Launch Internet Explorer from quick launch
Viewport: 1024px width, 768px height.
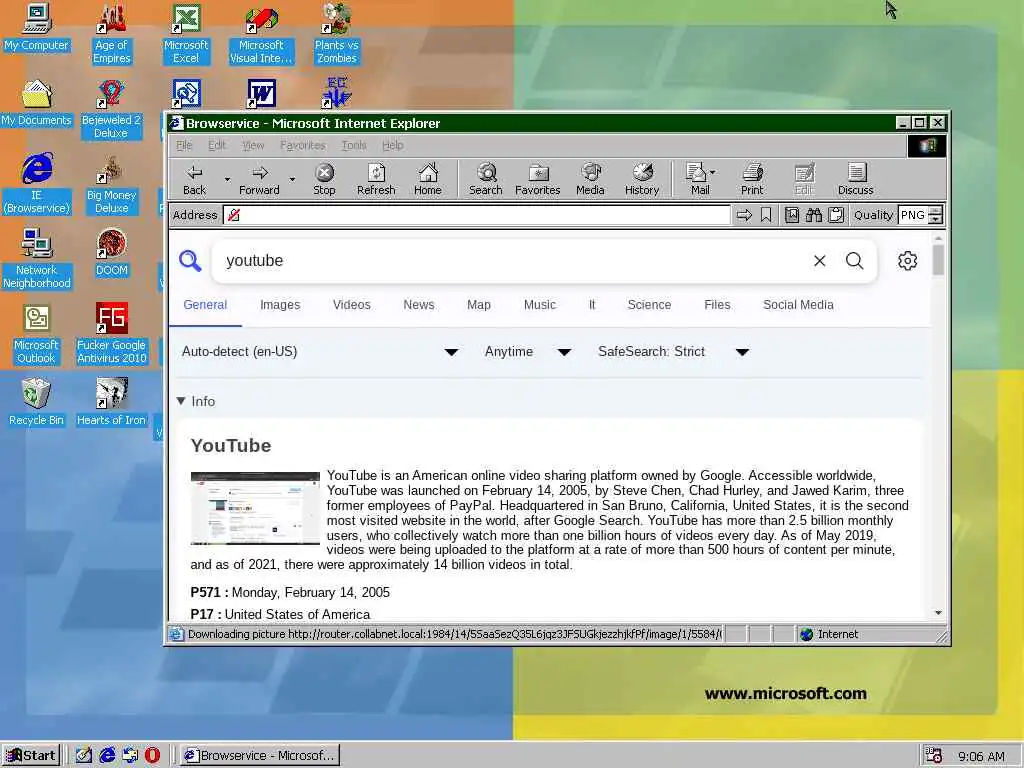[x=107, y=755]
